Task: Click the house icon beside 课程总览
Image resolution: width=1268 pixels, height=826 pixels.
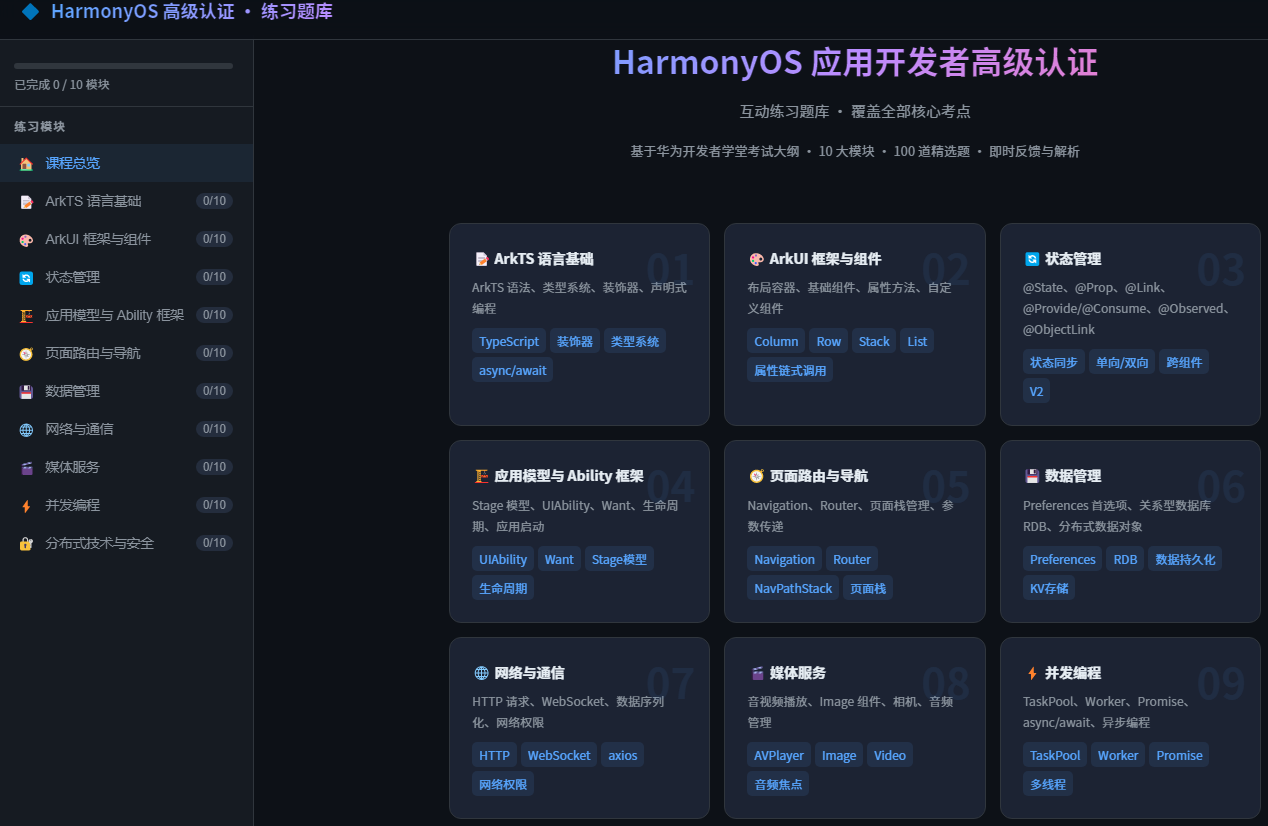Action: 26,163
